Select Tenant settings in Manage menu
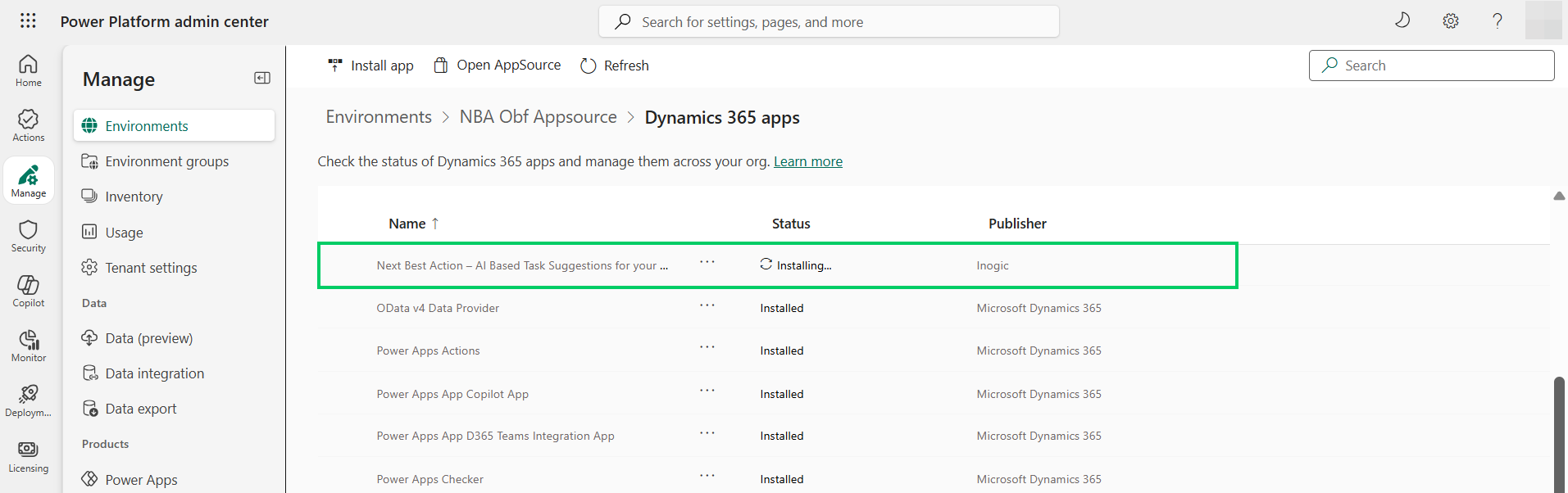This screenshot has height=493, width=1568. click(151, 268)
